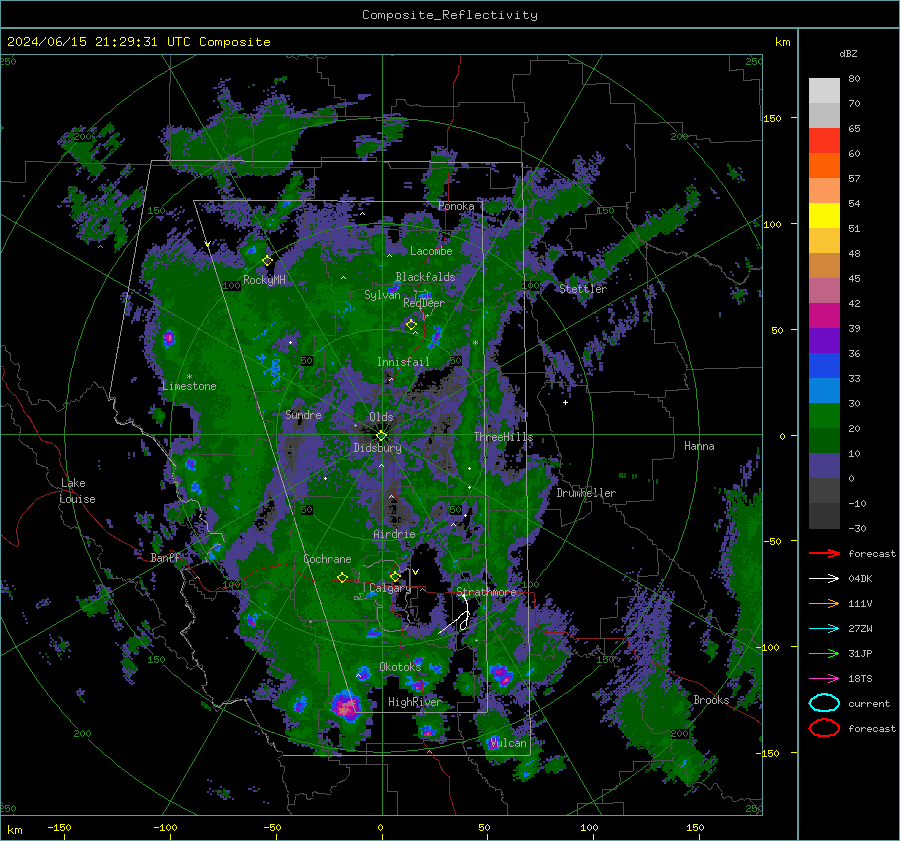900x841 pixels.
Task: Click the Stettler town label
Action: coord(583,289)
